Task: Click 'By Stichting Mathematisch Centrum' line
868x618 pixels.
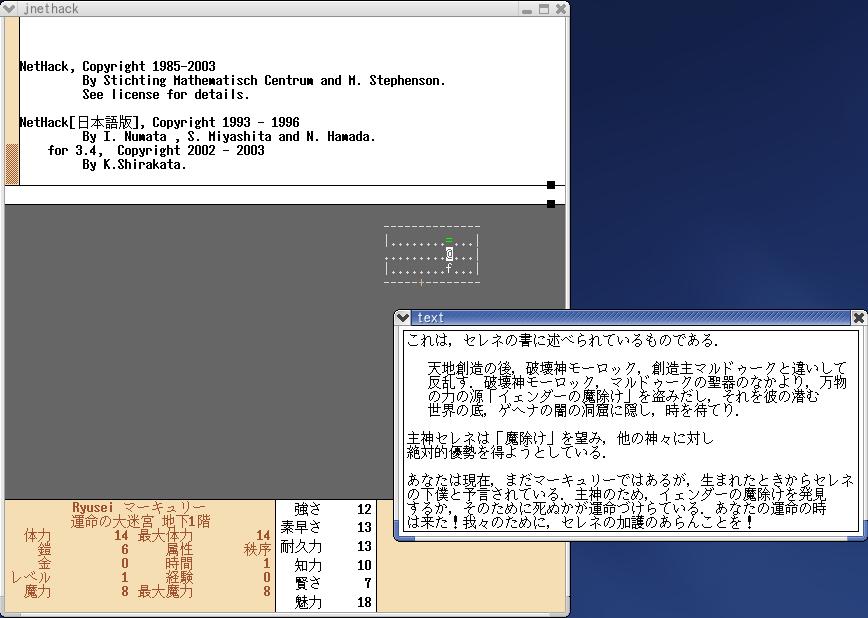Action: 264,80
